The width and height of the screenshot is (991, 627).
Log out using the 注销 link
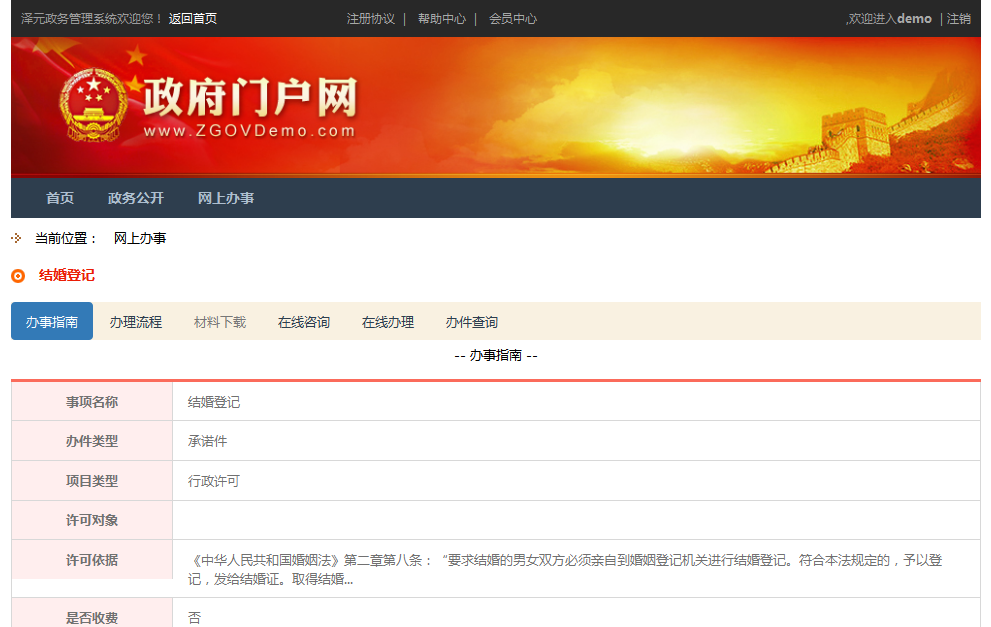(x=959, y=19)
